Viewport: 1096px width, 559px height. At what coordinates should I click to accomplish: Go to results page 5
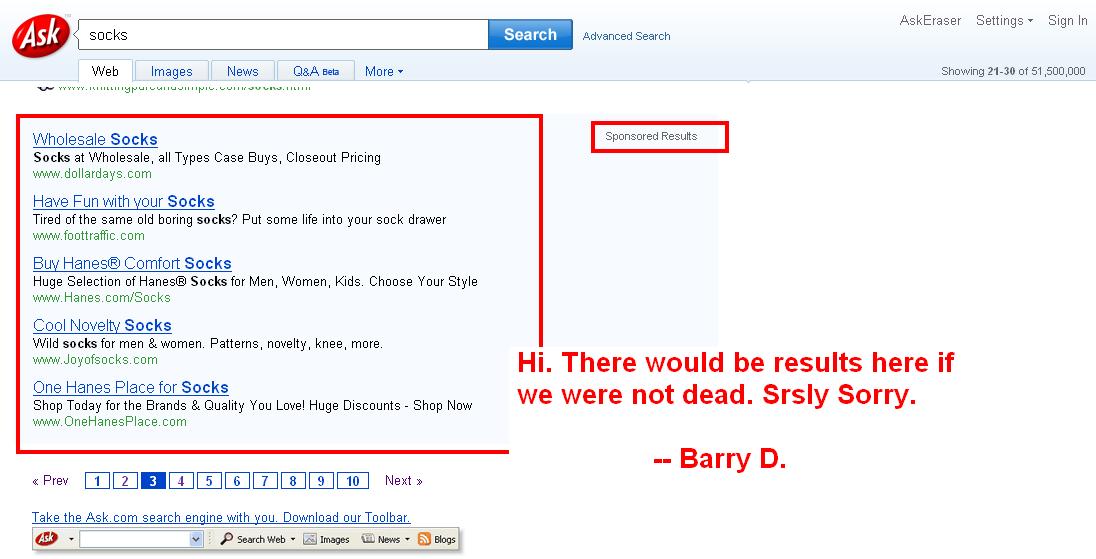tap(209, 481)
